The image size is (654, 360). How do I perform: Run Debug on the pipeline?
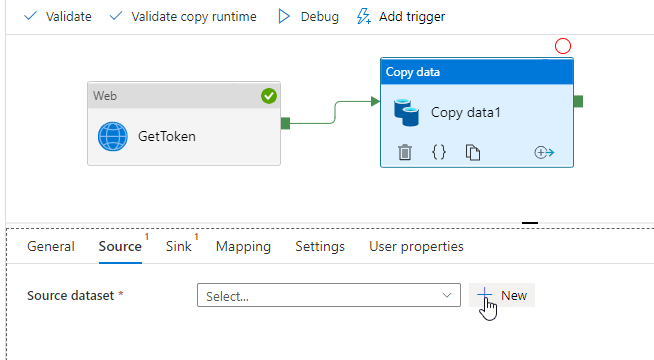click(x=308, y=16)
